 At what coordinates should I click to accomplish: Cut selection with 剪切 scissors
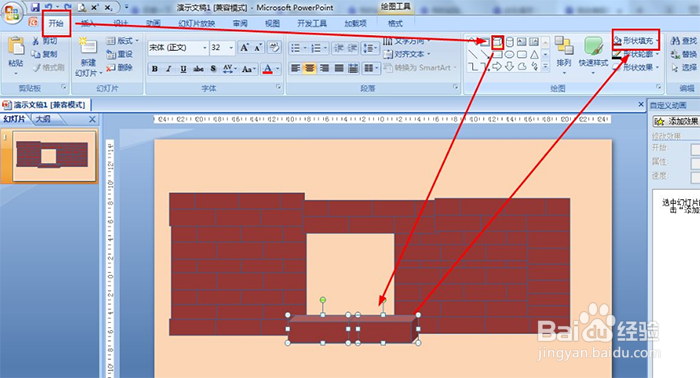pos(45,41)
